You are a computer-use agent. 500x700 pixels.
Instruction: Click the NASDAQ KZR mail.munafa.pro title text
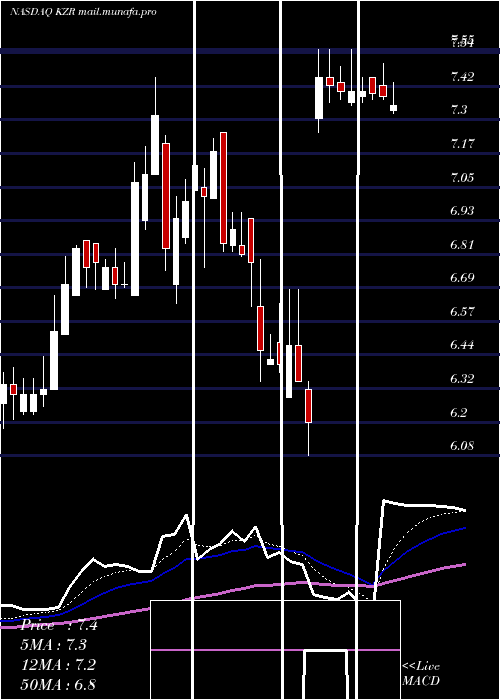click(83, 12)
